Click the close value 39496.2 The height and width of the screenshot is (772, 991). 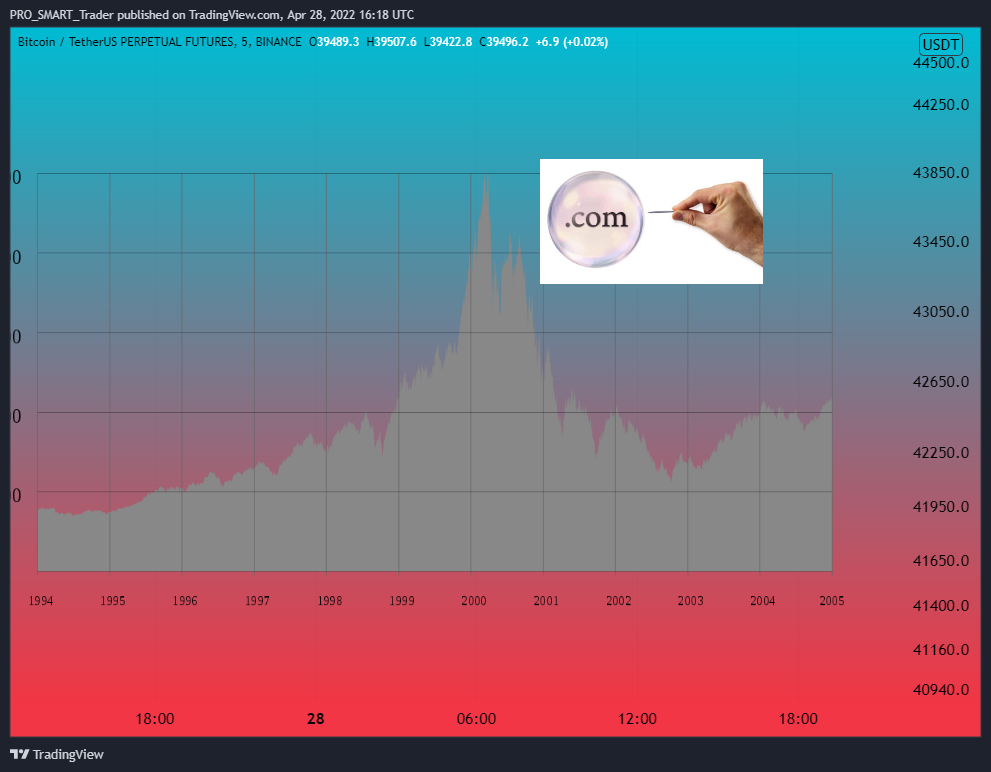click(x=507, y=42)
